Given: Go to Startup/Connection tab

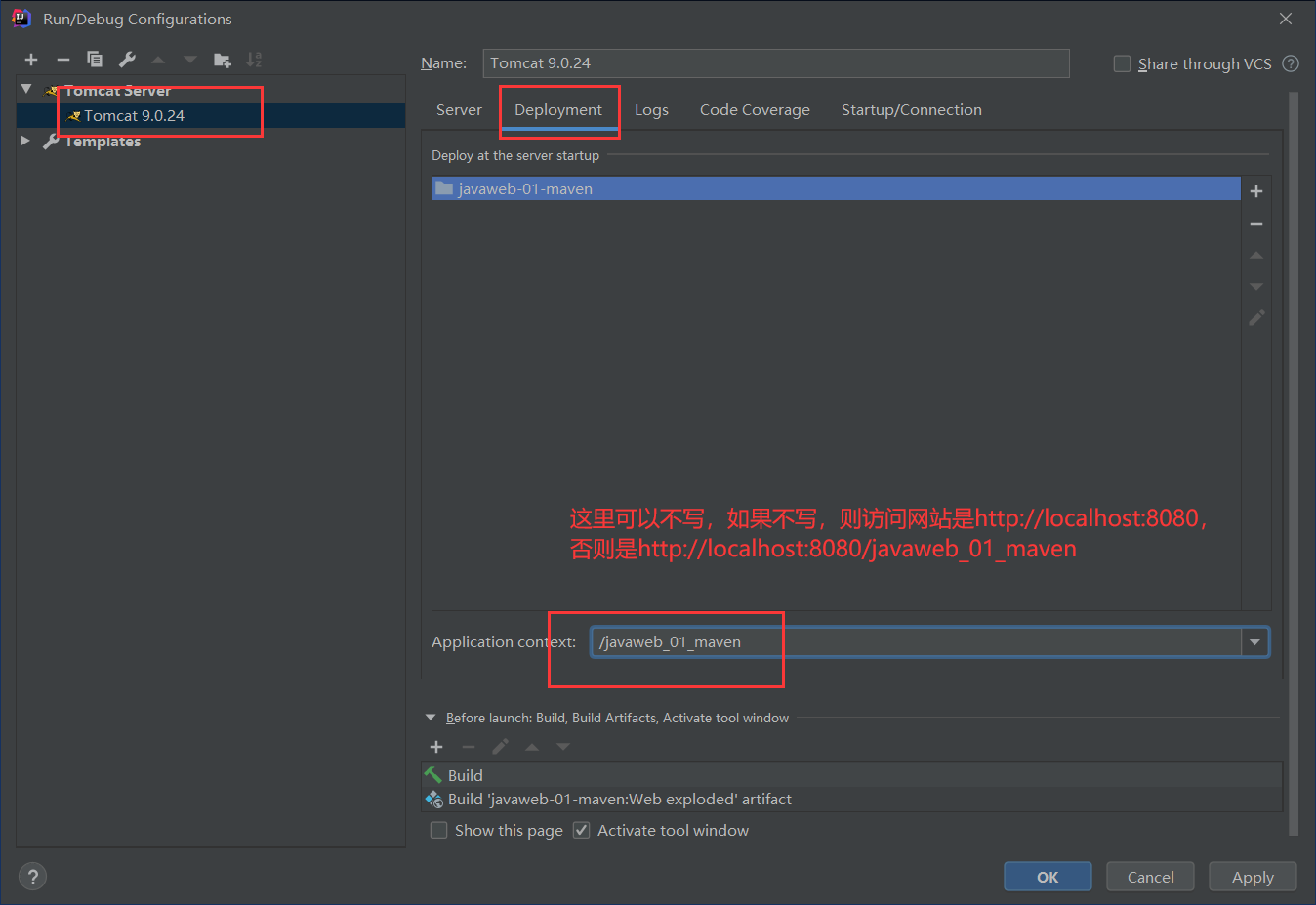Looking at the screenshot, I should (x=912, y=109).
